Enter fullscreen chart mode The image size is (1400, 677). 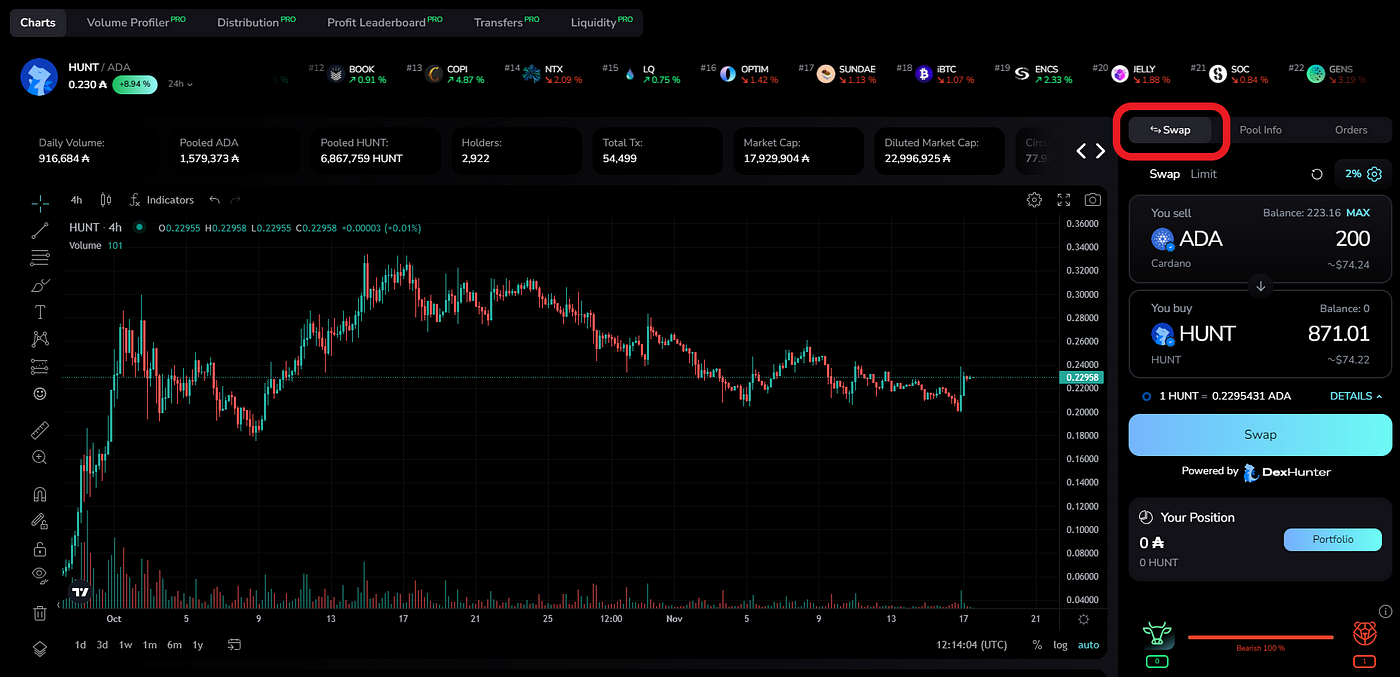pyautogui.click(x=1064, y=200)
